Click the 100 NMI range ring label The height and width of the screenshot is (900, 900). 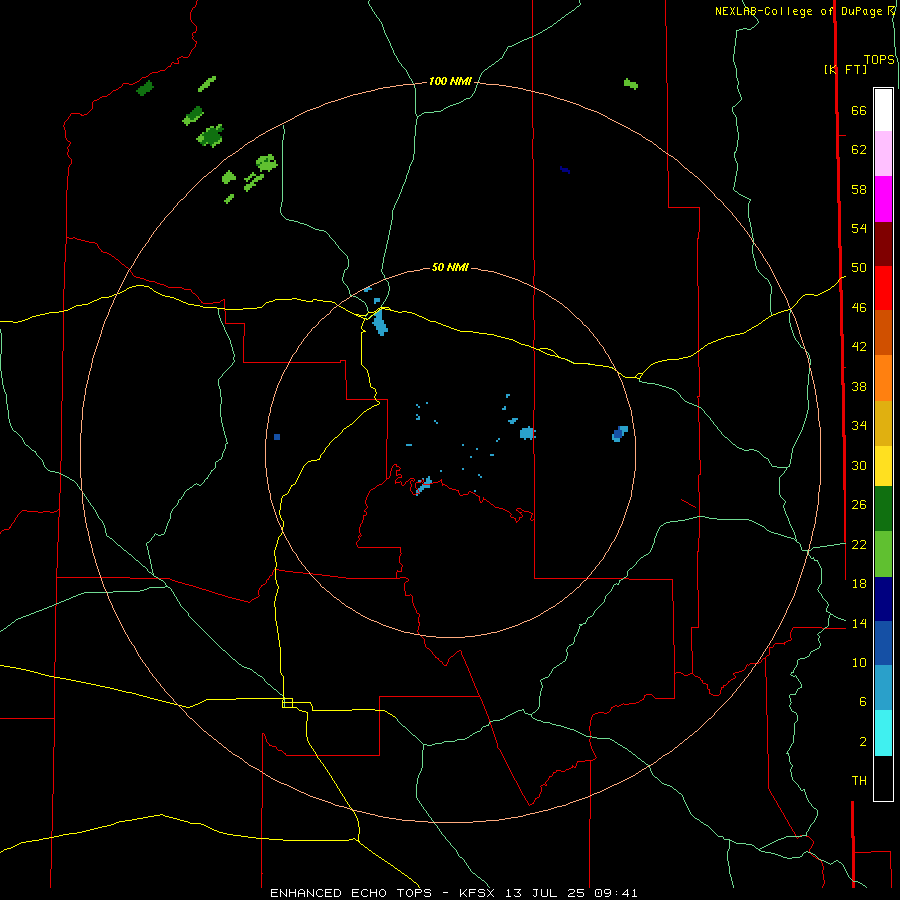(450, 82)
